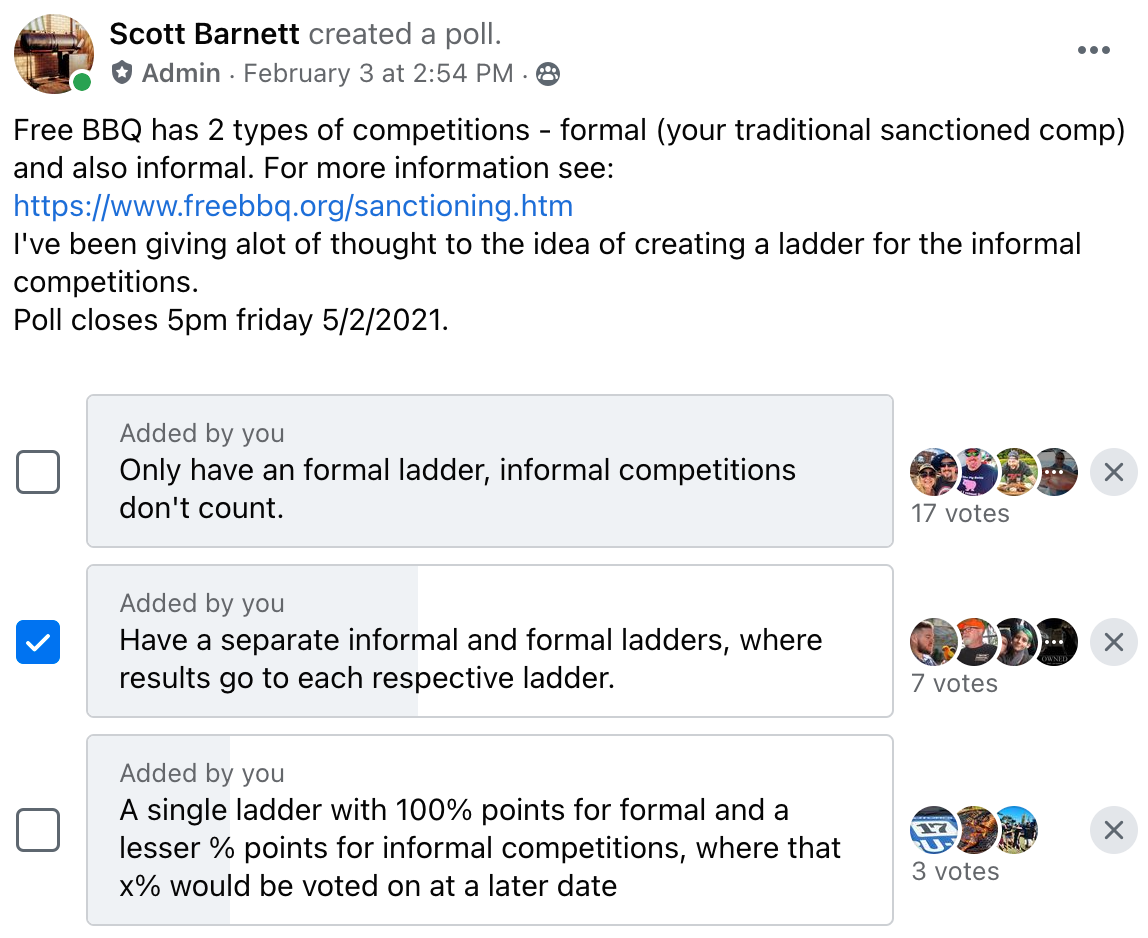Click more-voters avatar on the 17 votes option
The image size is (1148, 938).
[x=1054, y=472]
